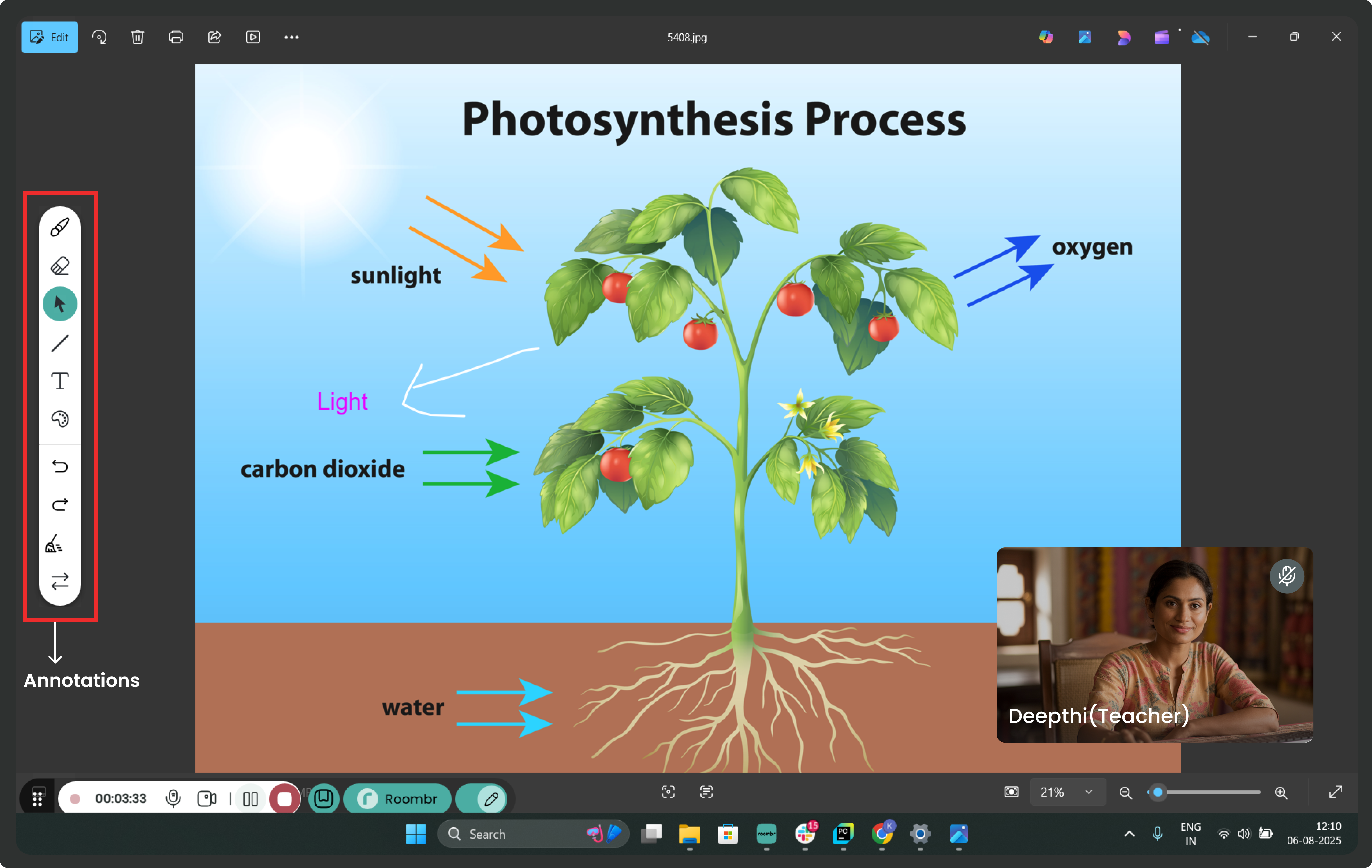This screenshot has width=1372, height=868.
Task: Toggle camera in recording bar
Action: click(x=206, y=799)
